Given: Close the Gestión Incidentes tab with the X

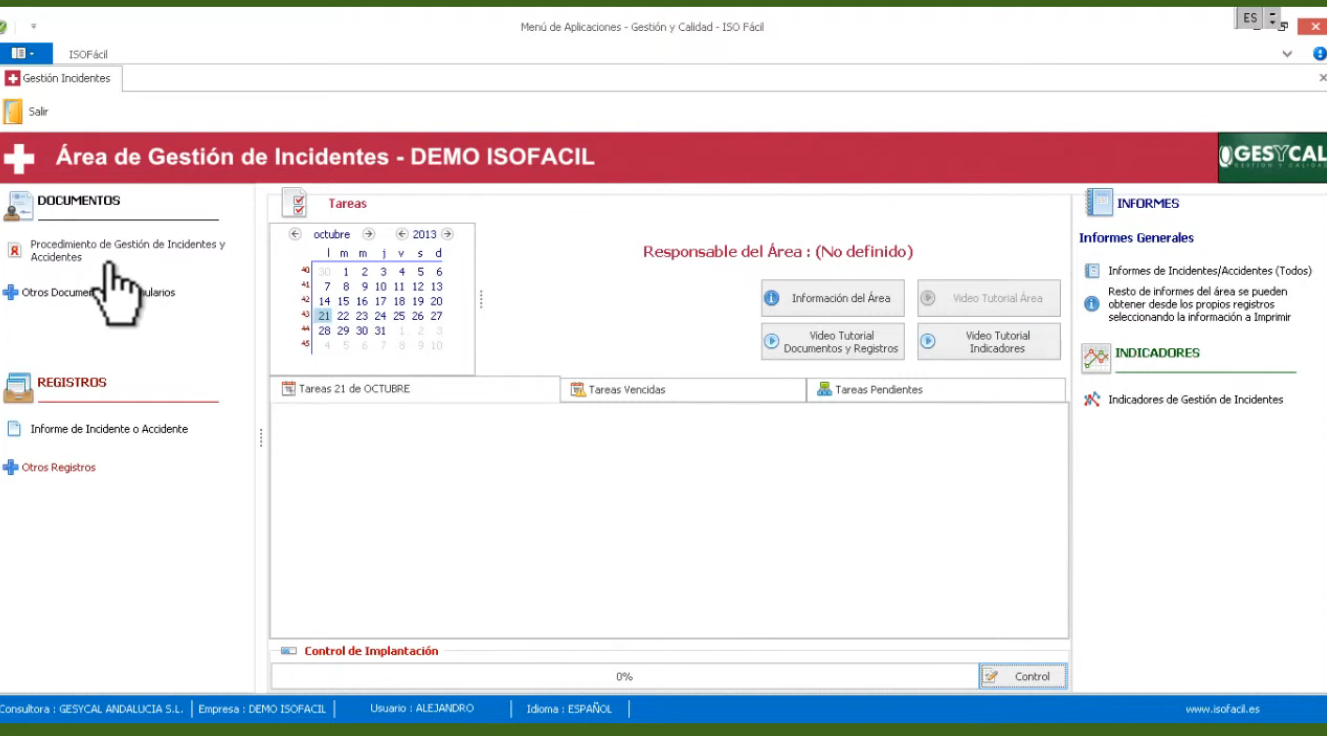Looking at the screenshot, I should coord(1323,78).
